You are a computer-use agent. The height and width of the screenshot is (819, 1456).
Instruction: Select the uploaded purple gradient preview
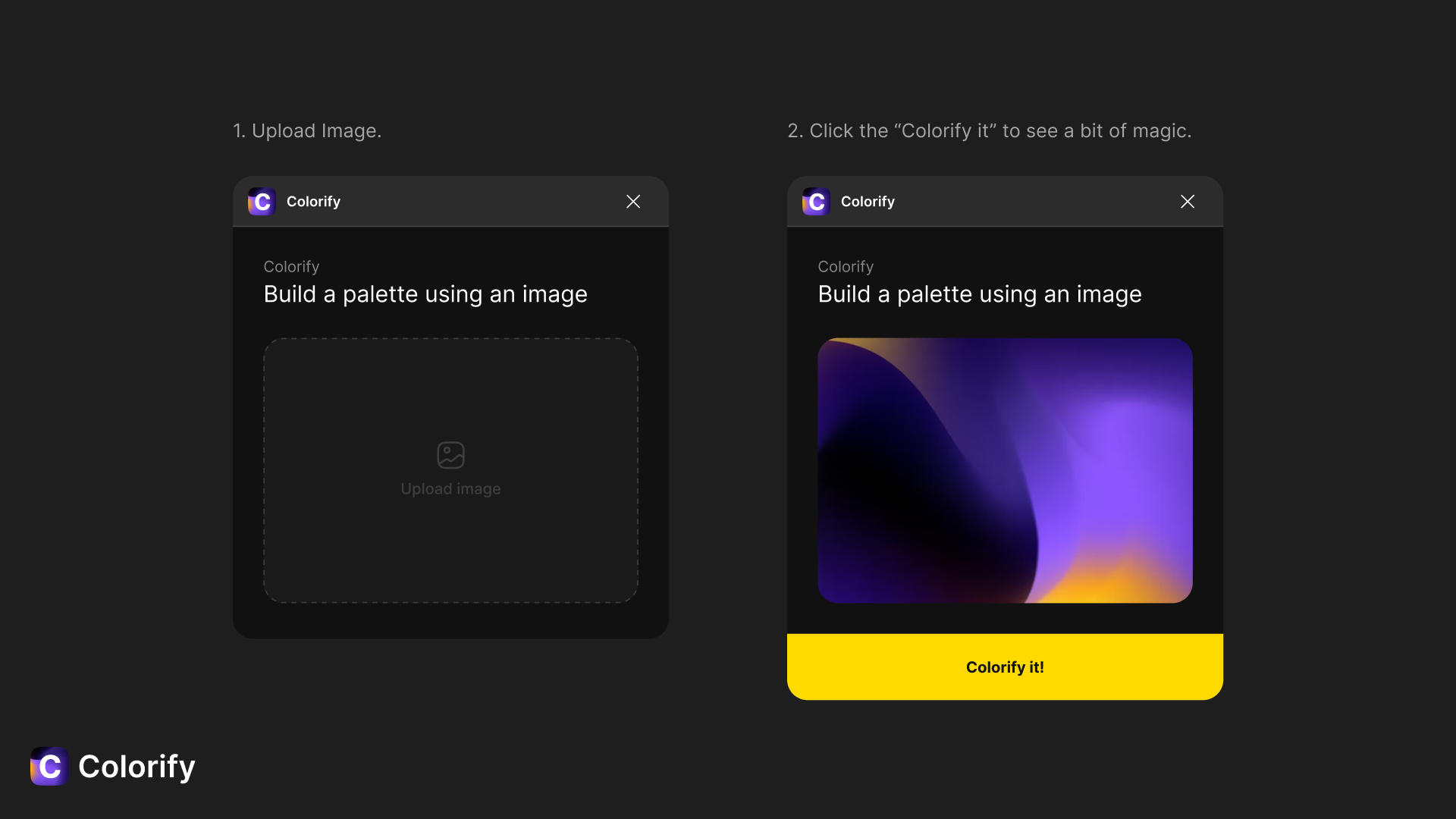tap(1005, 470)
